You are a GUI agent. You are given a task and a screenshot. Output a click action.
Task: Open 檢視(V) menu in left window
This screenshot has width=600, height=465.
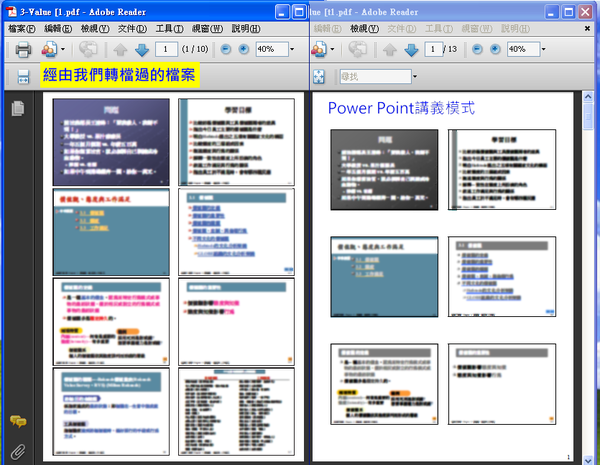coord(95,29)
